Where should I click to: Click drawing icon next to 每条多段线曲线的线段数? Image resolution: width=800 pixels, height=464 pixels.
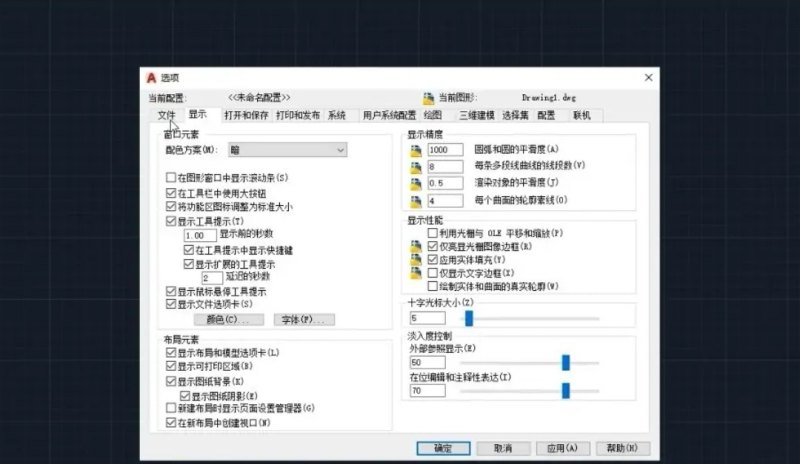(416, 167)
